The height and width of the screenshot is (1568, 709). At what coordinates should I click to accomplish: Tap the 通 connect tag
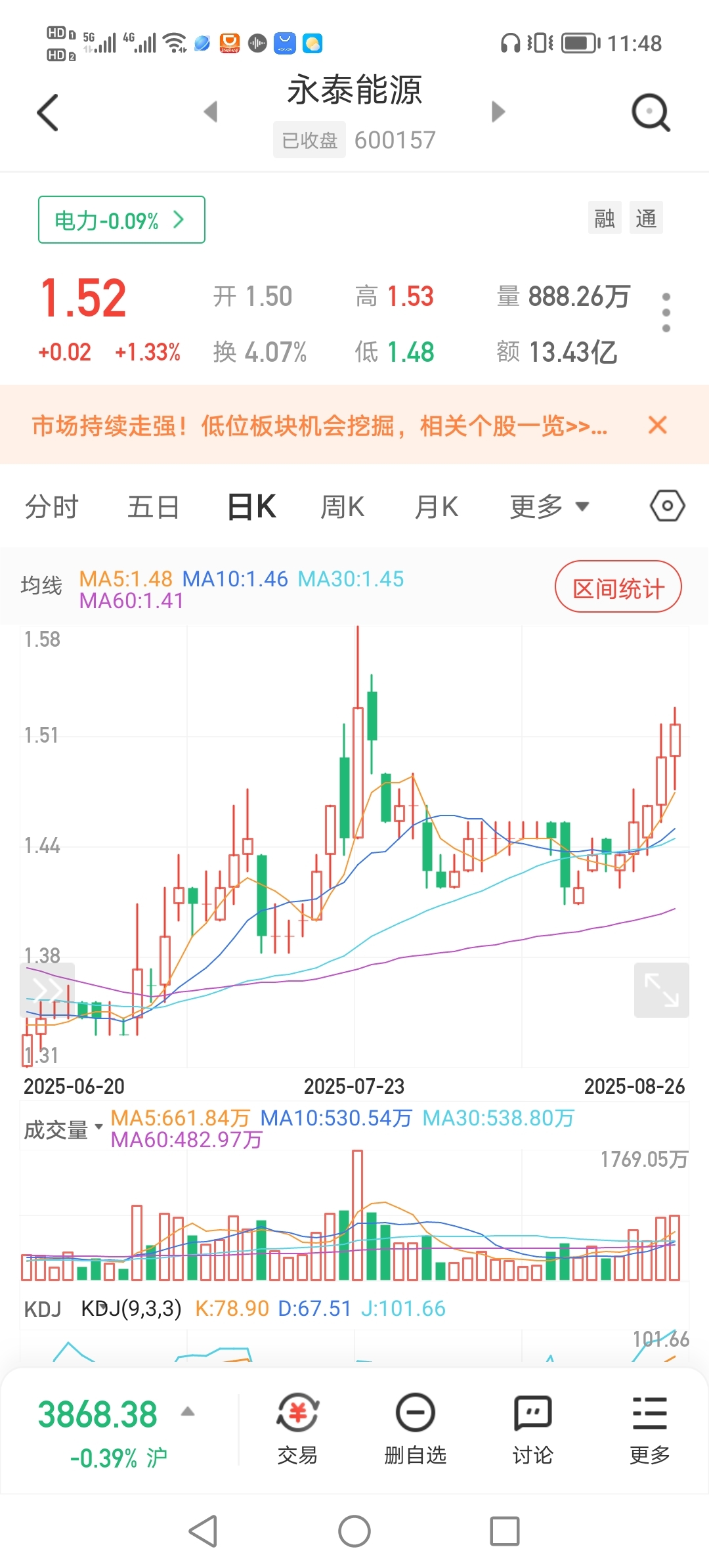tap(646, 218)
